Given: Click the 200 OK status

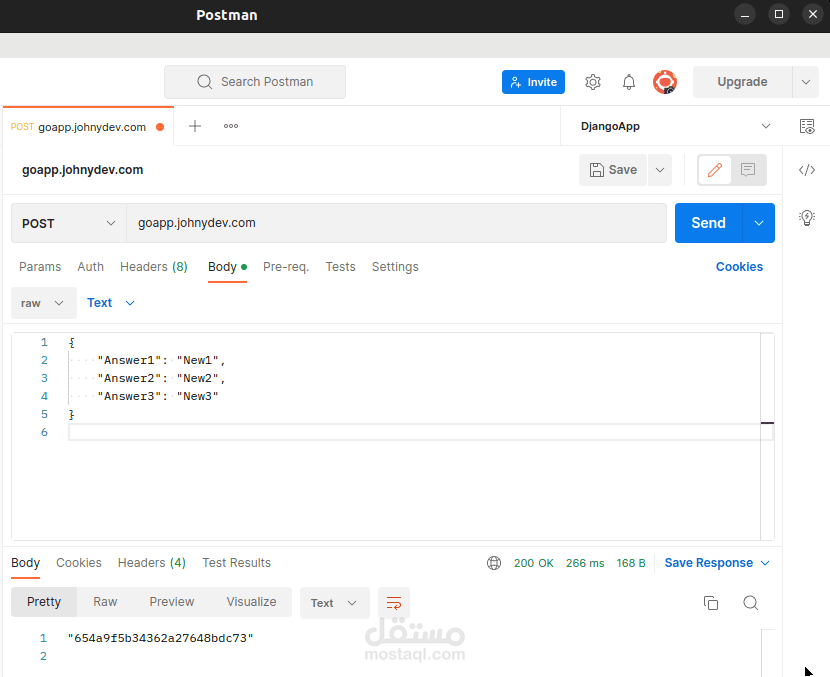Looking at the screenshot, I should pos(534,563).
